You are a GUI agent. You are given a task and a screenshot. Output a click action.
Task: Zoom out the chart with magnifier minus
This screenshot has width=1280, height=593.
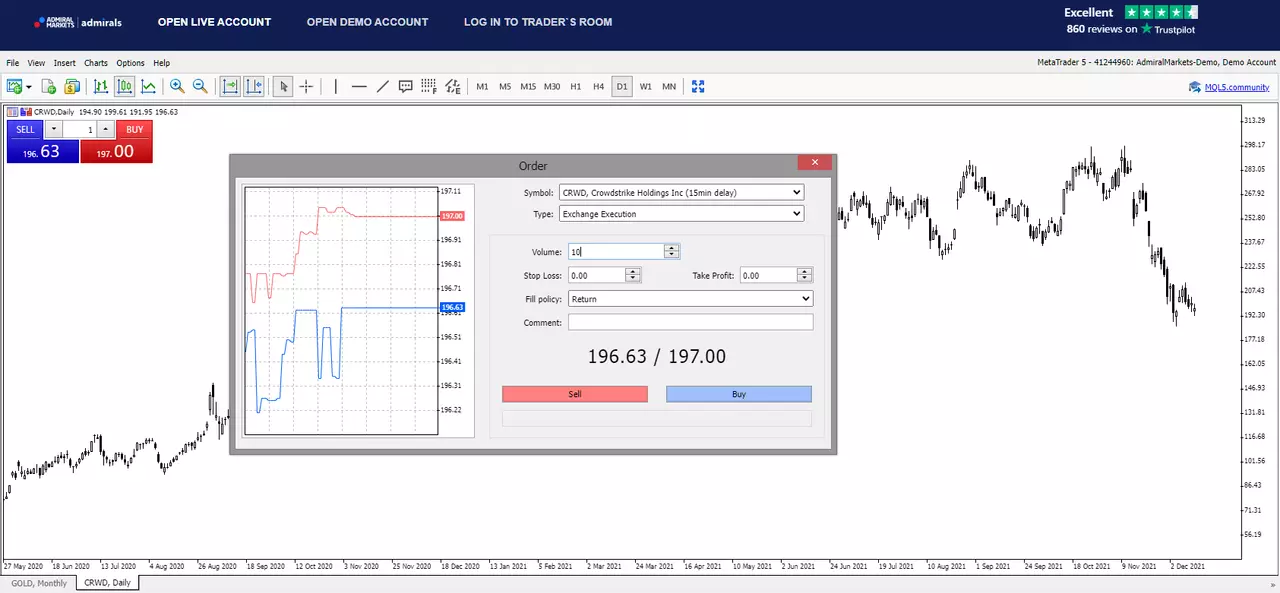point(200,87)
